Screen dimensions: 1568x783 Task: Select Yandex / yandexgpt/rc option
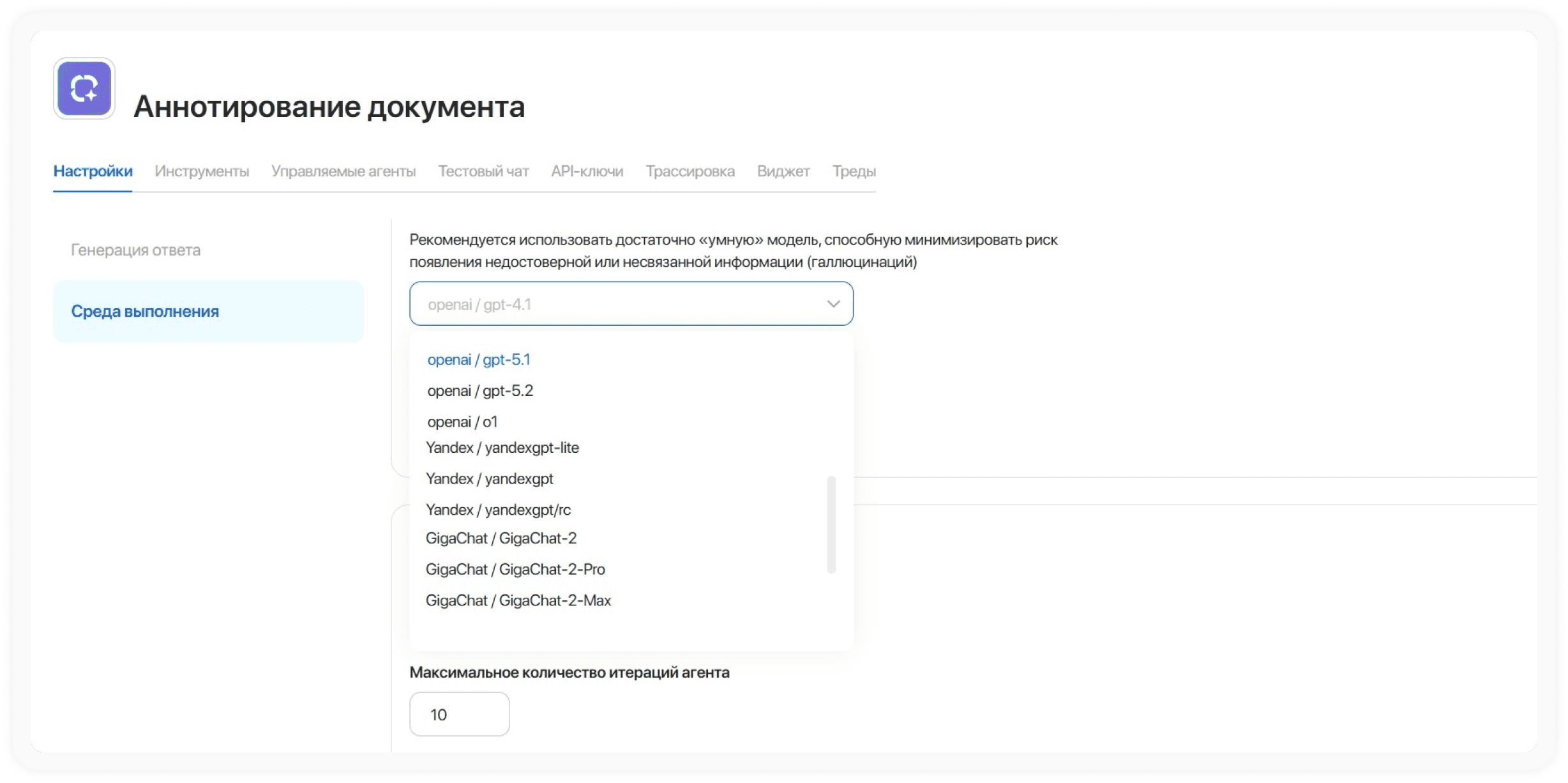click(x=498, y=510)
